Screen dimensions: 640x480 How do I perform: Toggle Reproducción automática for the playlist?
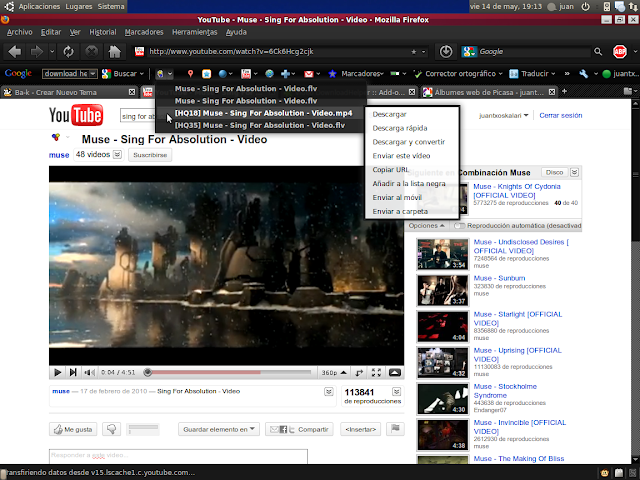coord(458,226)
